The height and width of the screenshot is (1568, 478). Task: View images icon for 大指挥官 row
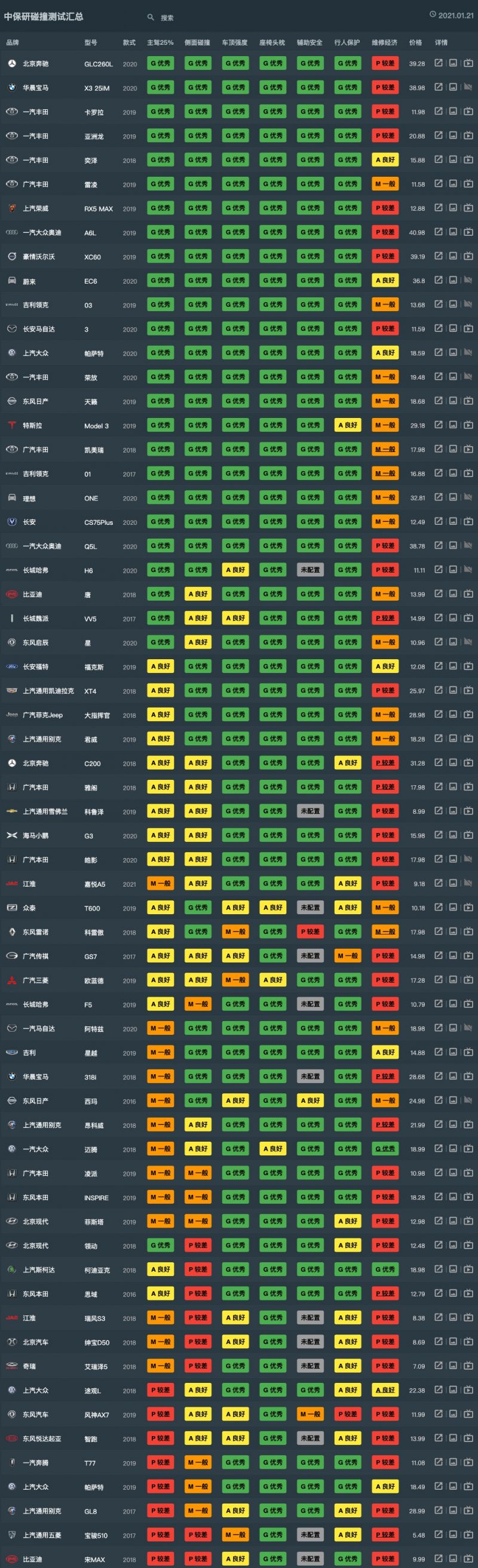tap(453, 715)
